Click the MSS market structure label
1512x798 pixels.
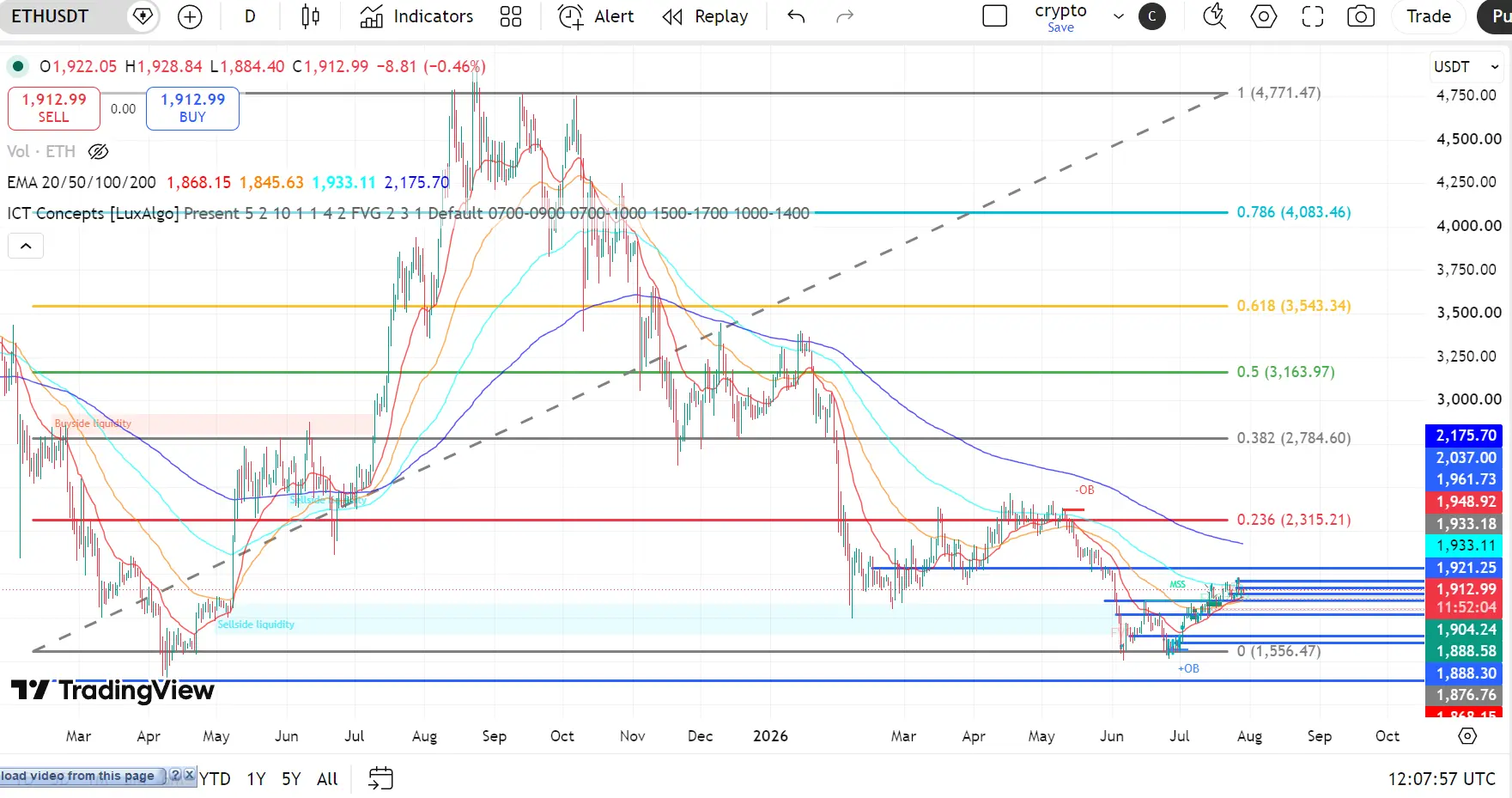(x=1177, y=585)
